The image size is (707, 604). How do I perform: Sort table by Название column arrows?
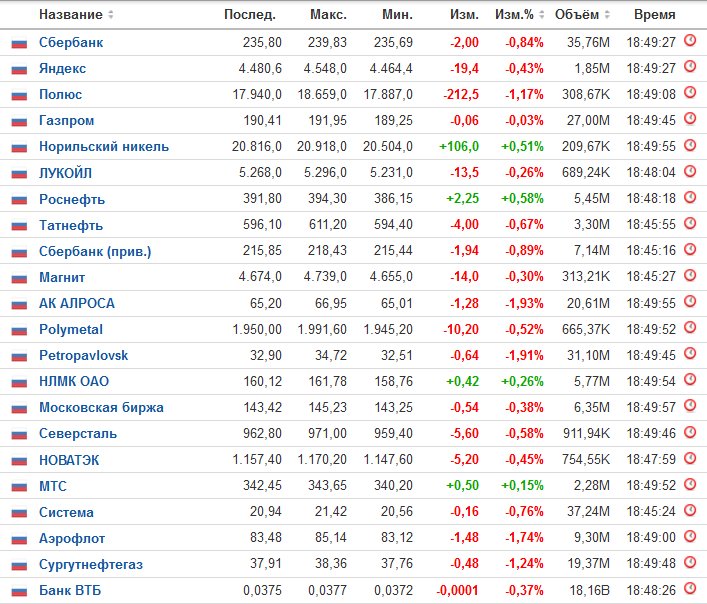pos(110,14)
